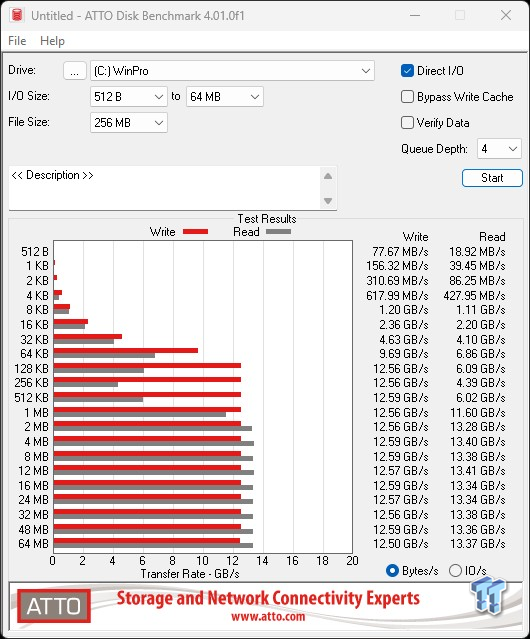Viewport: 530px width, 639px height.
Task: Click the 12 MB read value 13.41 GB/s
Action: tap(477, 471)
